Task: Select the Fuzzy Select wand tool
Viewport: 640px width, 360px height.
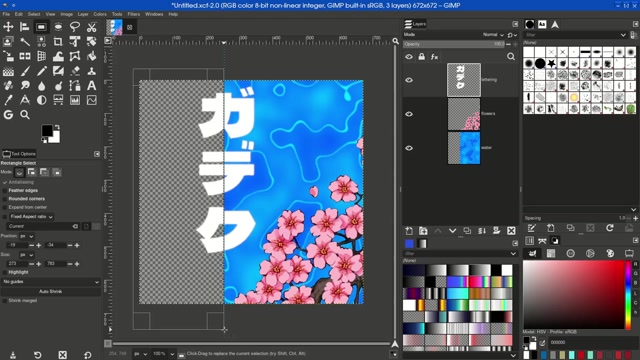Action: point(24,42)
